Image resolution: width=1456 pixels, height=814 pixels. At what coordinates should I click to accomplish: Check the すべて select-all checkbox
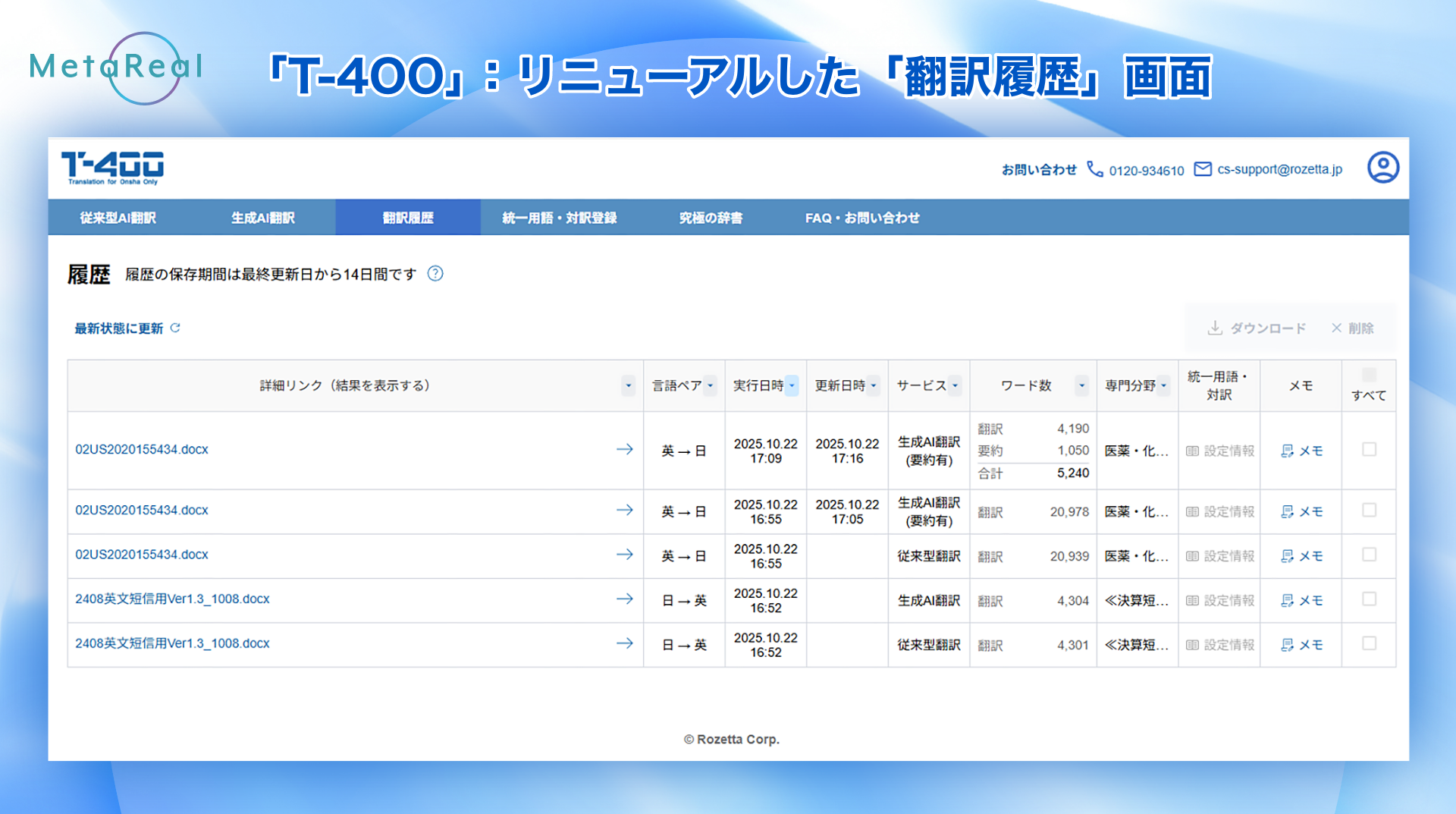pyautogui.click(x=1369, y=375)
